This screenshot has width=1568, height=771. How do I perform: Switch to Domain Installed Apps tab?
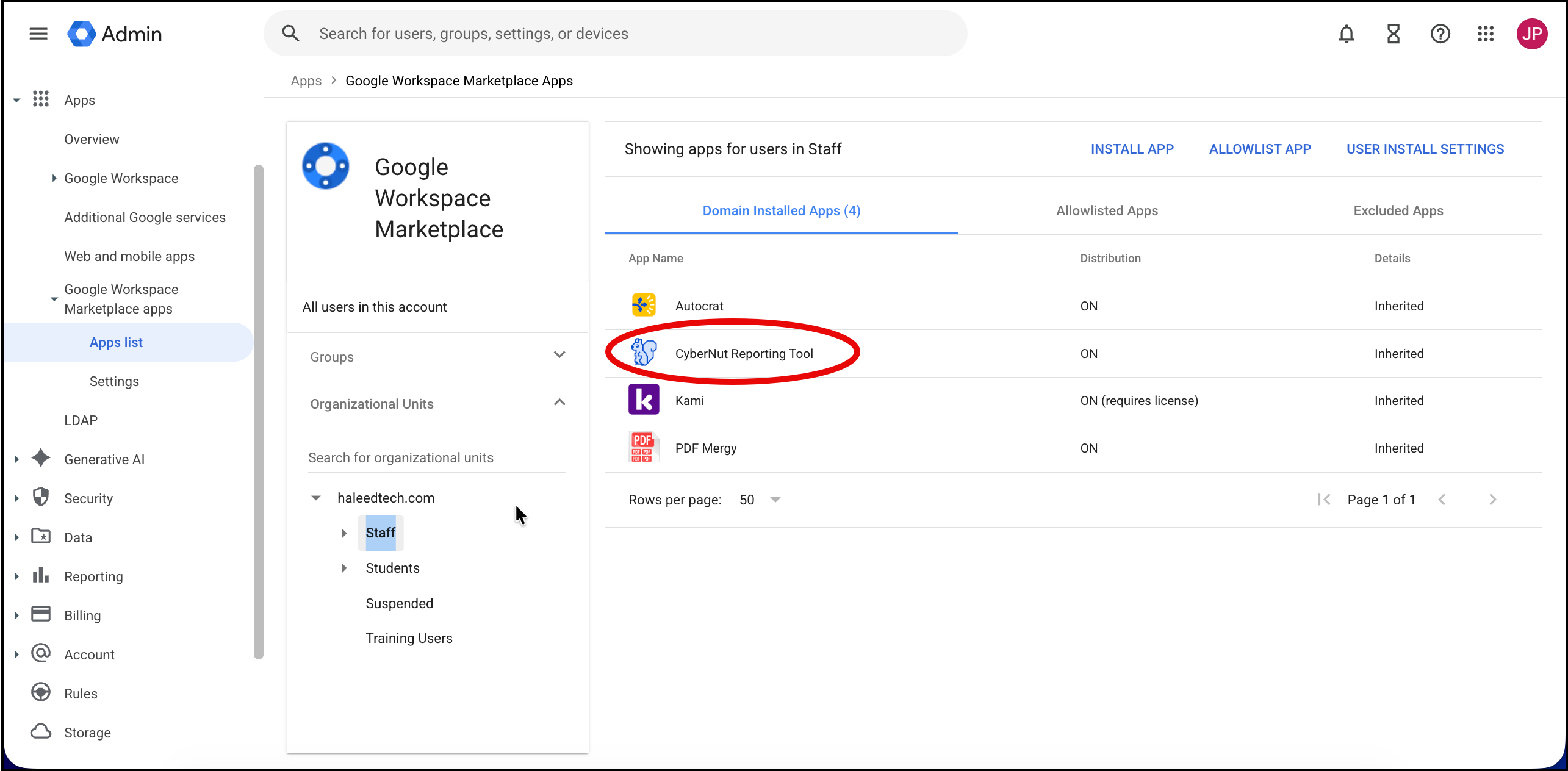782,210
